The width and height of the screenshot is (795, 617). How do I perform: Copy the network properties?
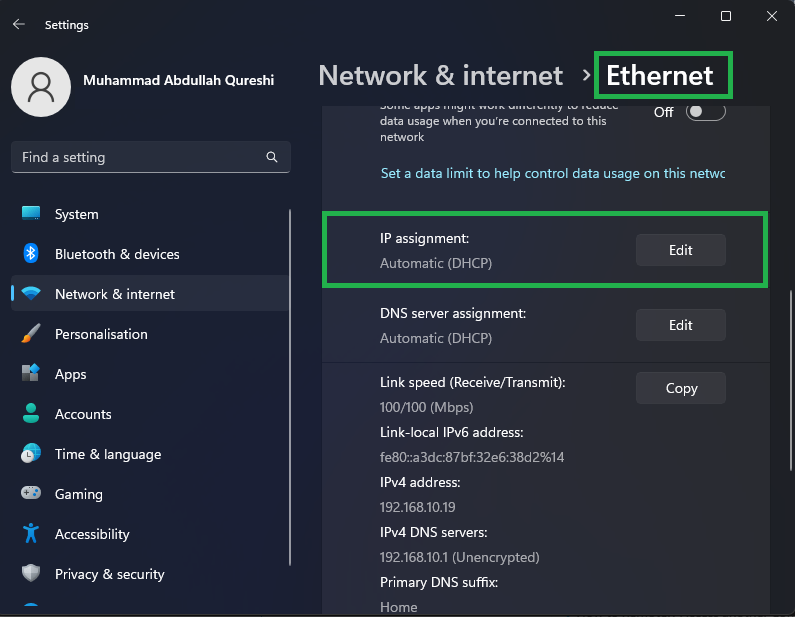(x=680, y=388)
